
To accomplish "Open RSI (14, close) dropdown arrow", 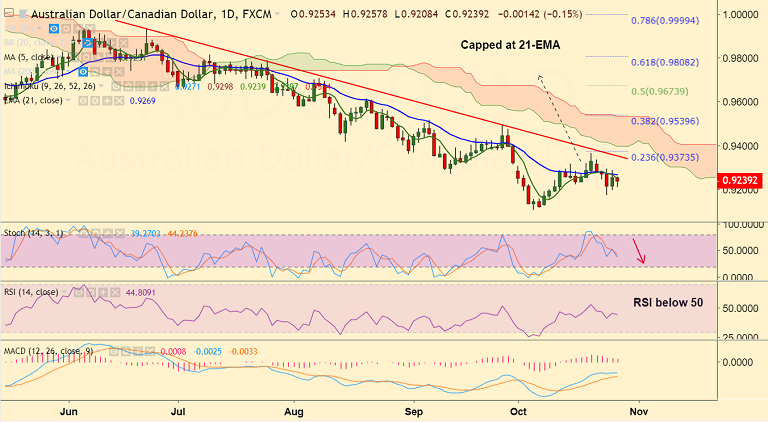I will tap(64, 292).
